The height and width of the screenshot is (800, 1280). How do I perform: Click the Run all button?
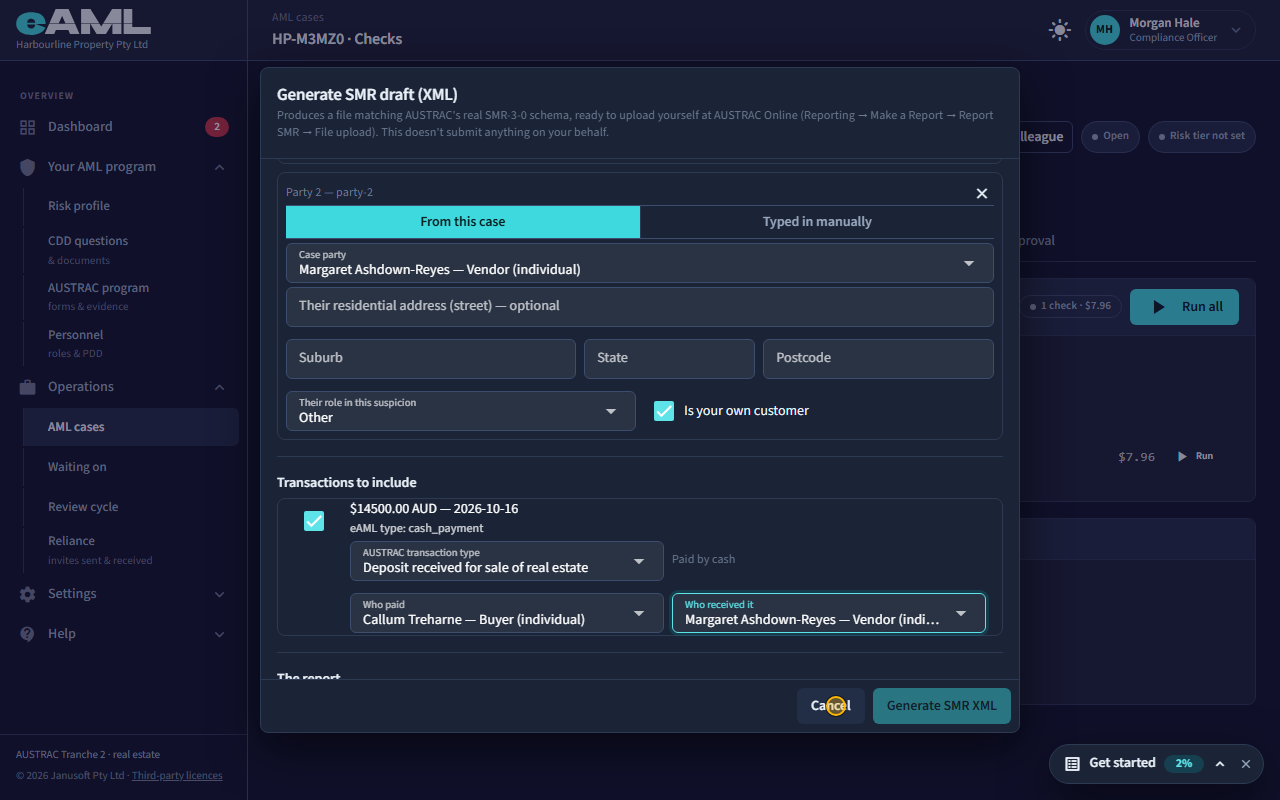click(1184, 307)
